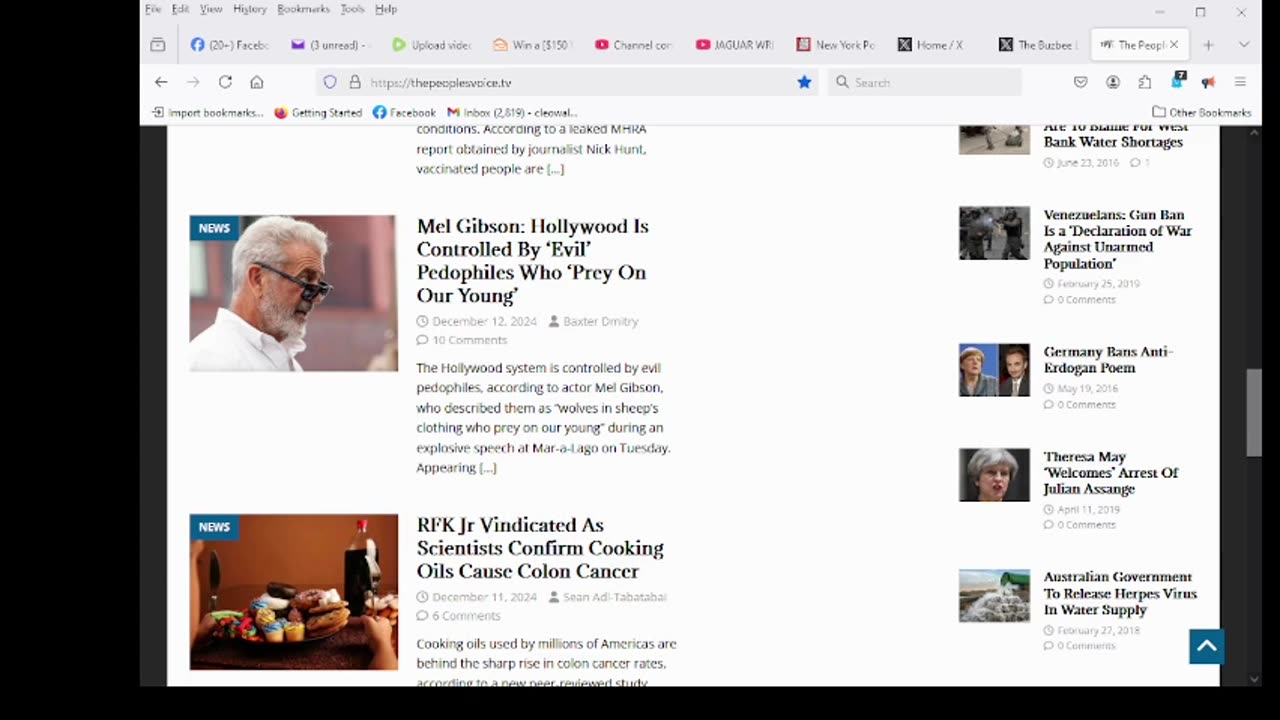Click the blue extension toolbar icon with badge
Image resolution: width=1280 pixels, height=720 pixels.
tap(1177, 80)
